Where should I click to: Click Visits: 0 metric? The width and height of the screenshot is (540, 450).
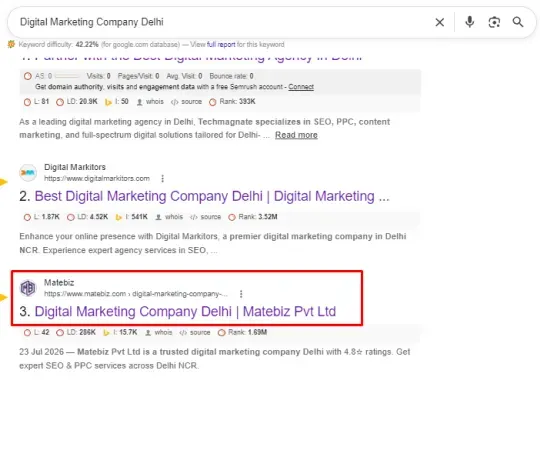(x=98, y=76)
